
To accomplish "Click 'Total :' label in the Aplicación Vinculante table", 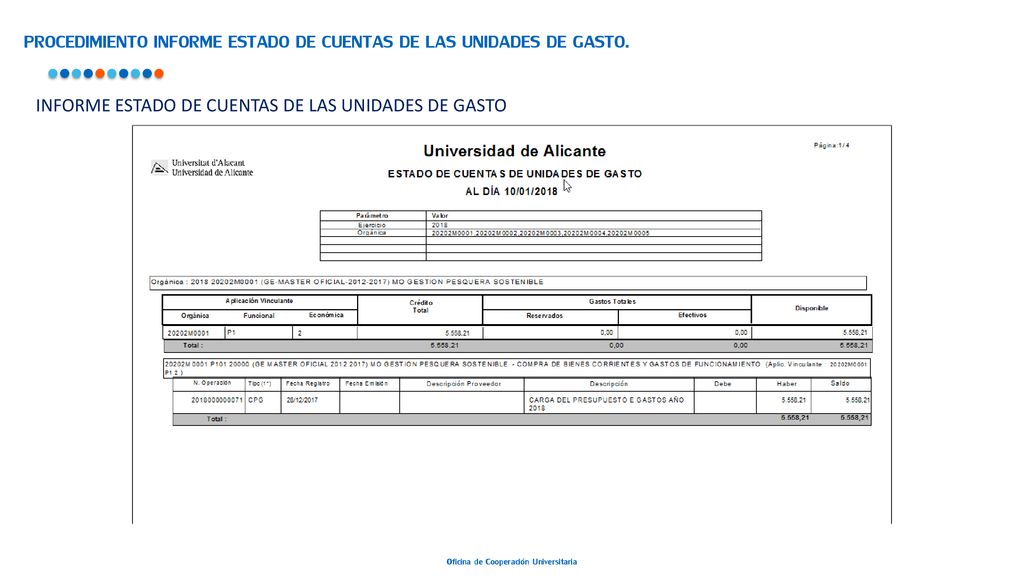I will tap(193, 345).
